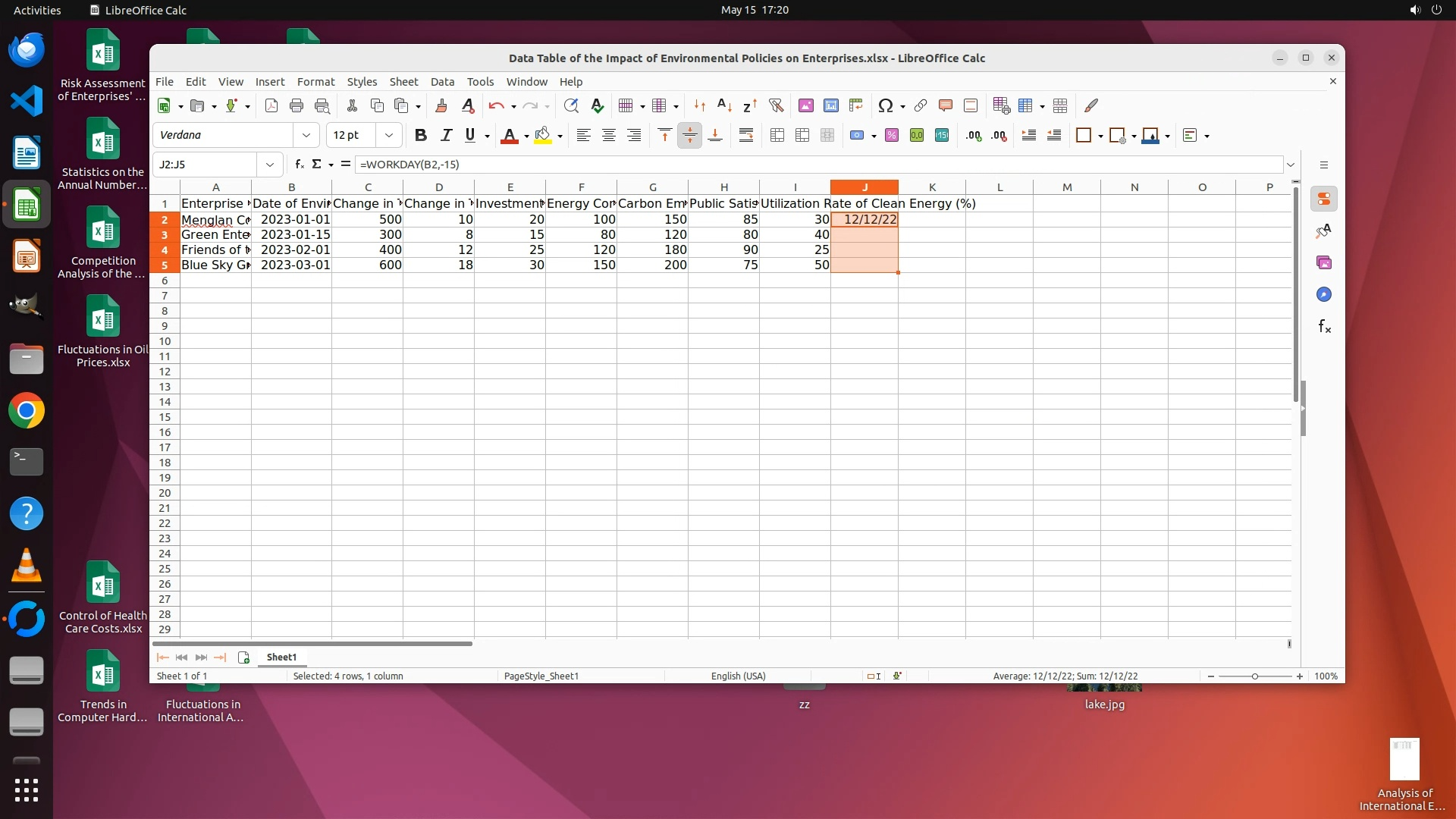The height and width of the screenshot is (819, 1456).
Task: Click the Clone Formatting paintbrush icon
Action: pos(441,105)
